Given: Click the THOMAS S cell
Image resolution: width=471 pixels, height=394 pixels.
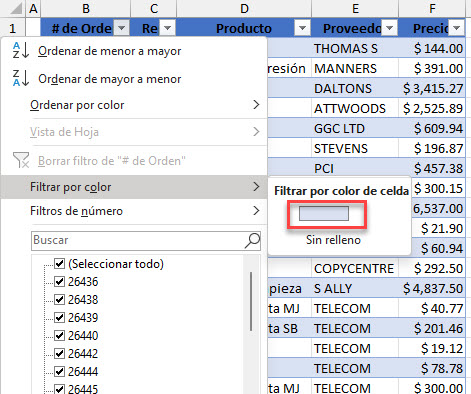Looking at the screenshot, I should point(355,48).
